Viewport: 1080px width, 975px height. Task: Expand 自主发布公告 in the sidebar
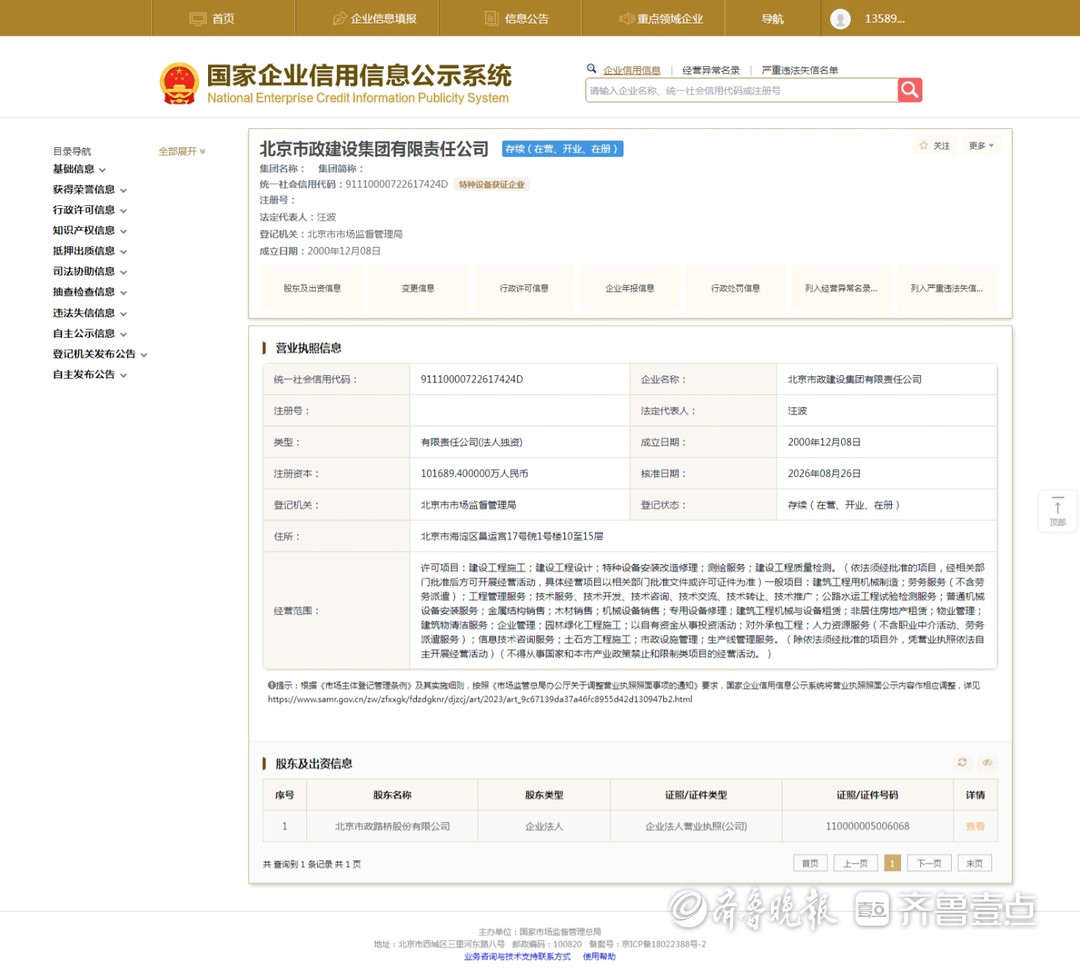(x=90, y=375)
